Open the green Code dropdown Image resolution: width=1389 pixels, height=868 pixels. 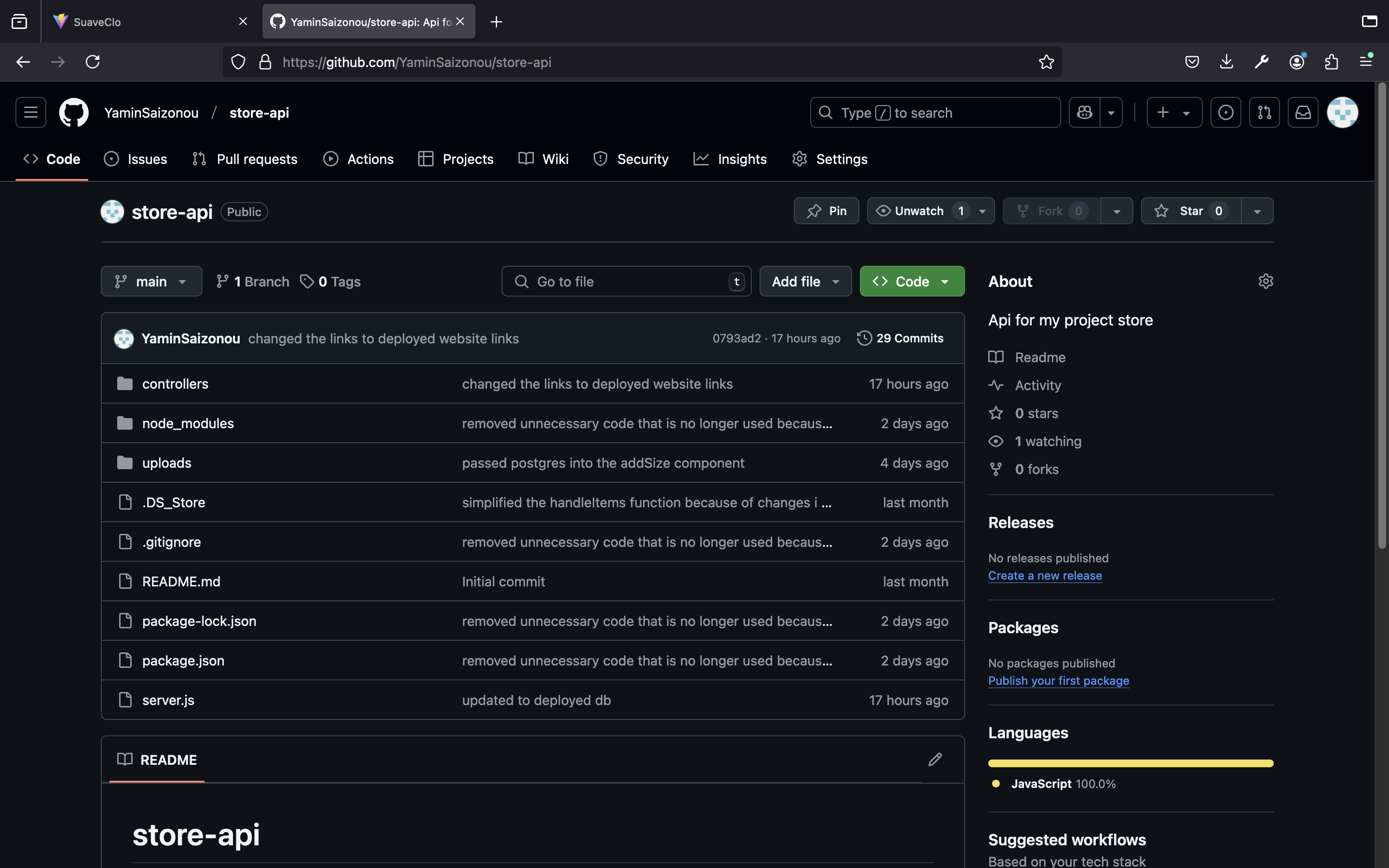912,282
